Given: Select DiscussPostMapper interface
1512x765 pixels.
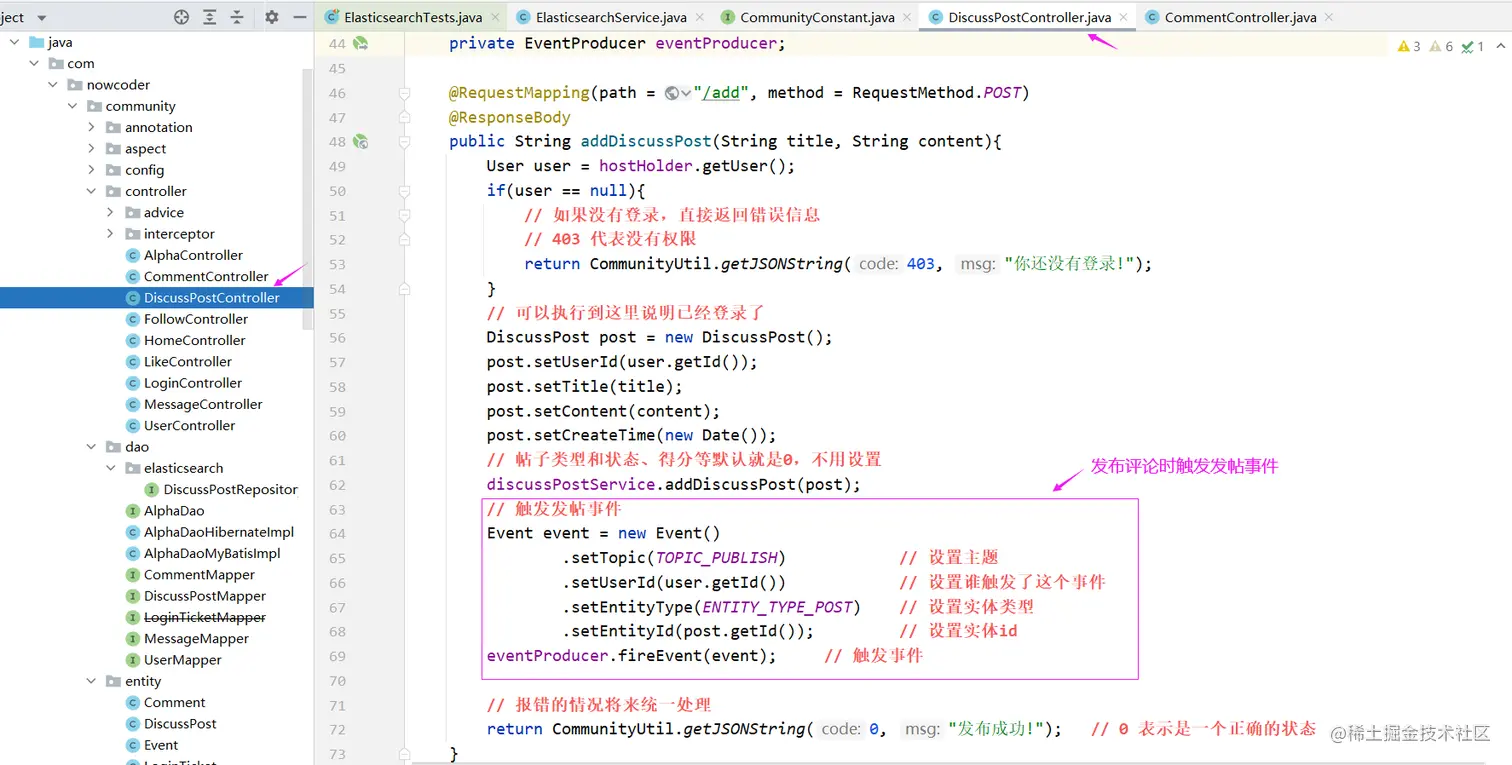Looking at the screenshot, I should point(205,596).
